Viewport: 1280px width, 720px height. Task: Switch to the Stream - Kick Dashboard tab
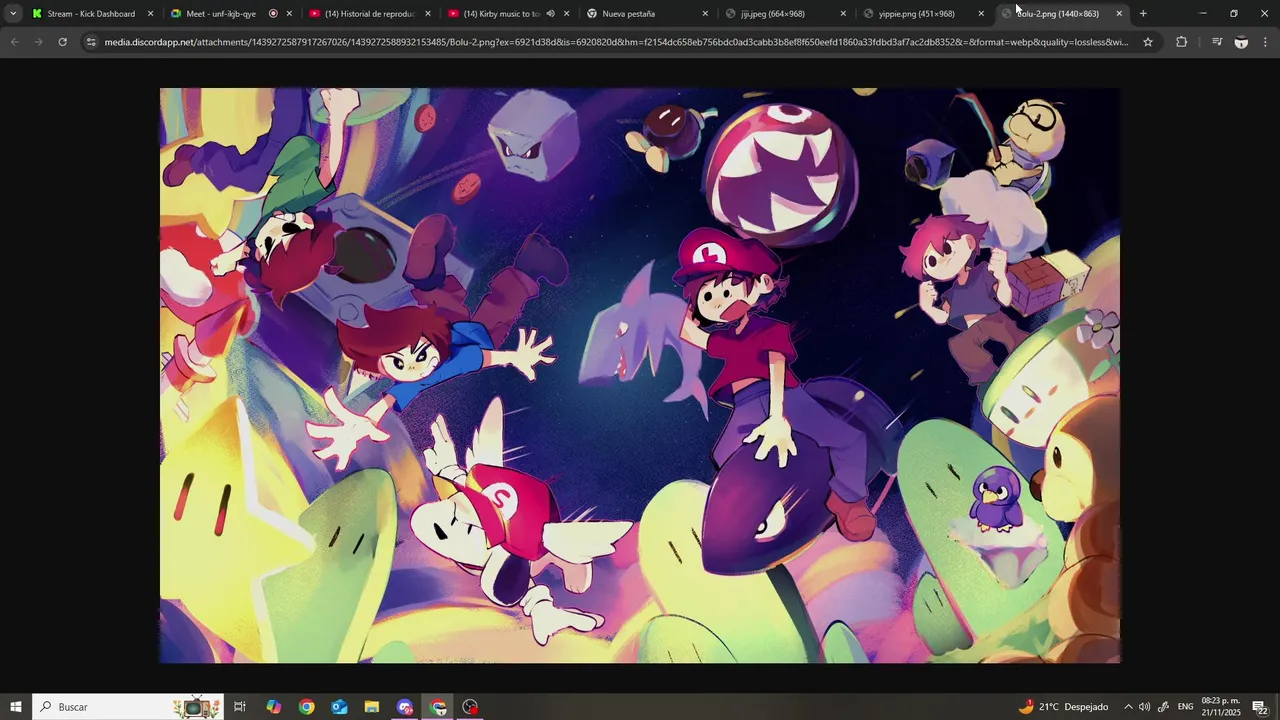[90, 13]
